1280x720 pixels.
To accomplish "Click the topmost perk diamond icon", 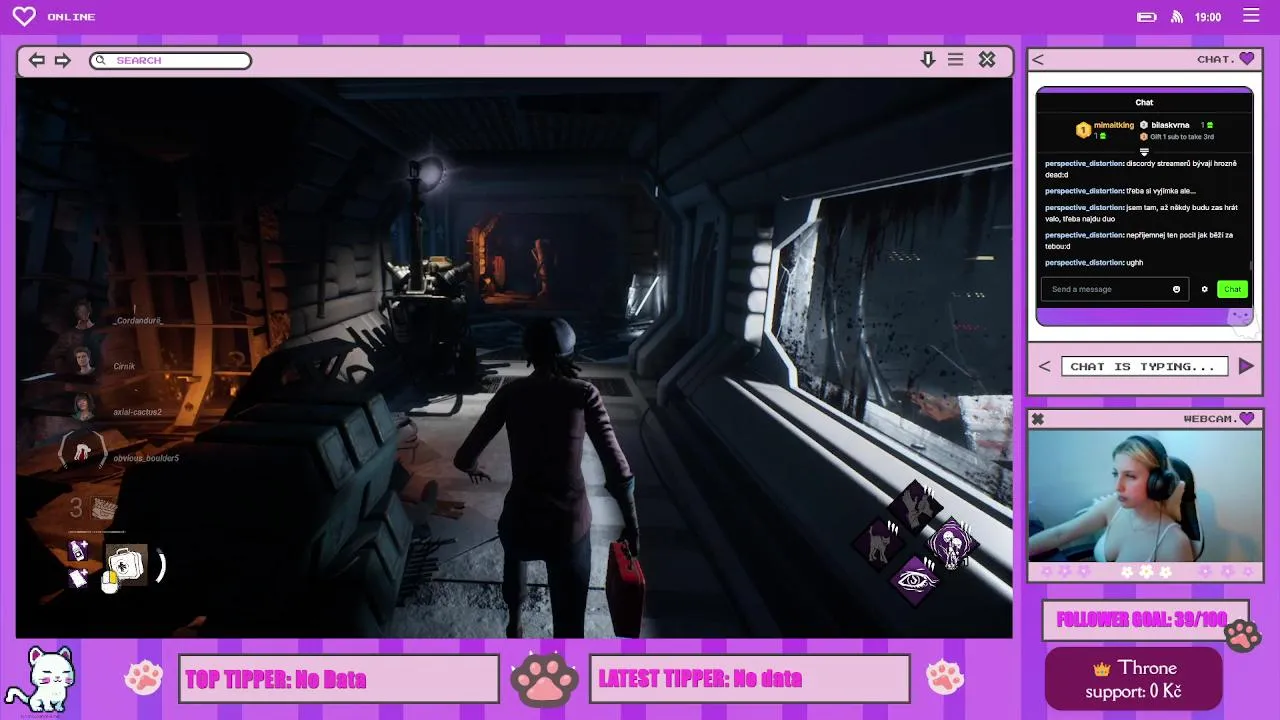I will click(x=915, y=508).
